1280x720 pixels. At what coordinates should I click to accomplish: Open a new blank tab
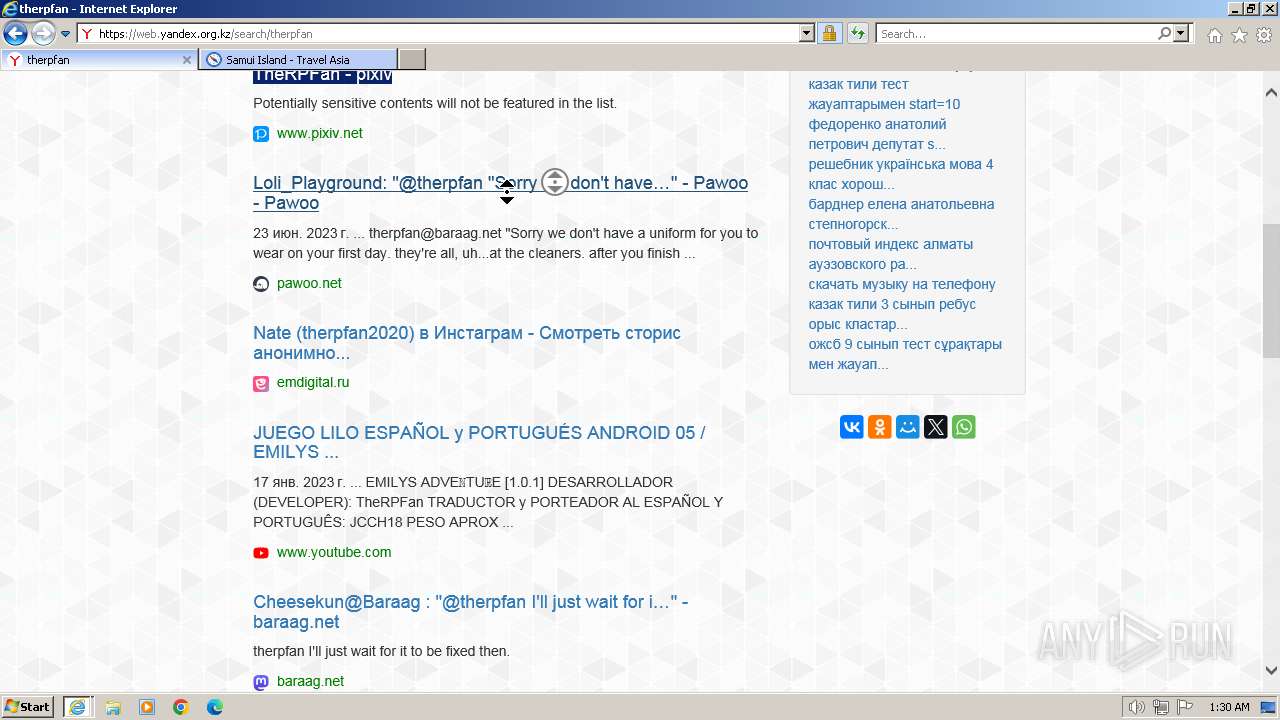pos(412,60)
